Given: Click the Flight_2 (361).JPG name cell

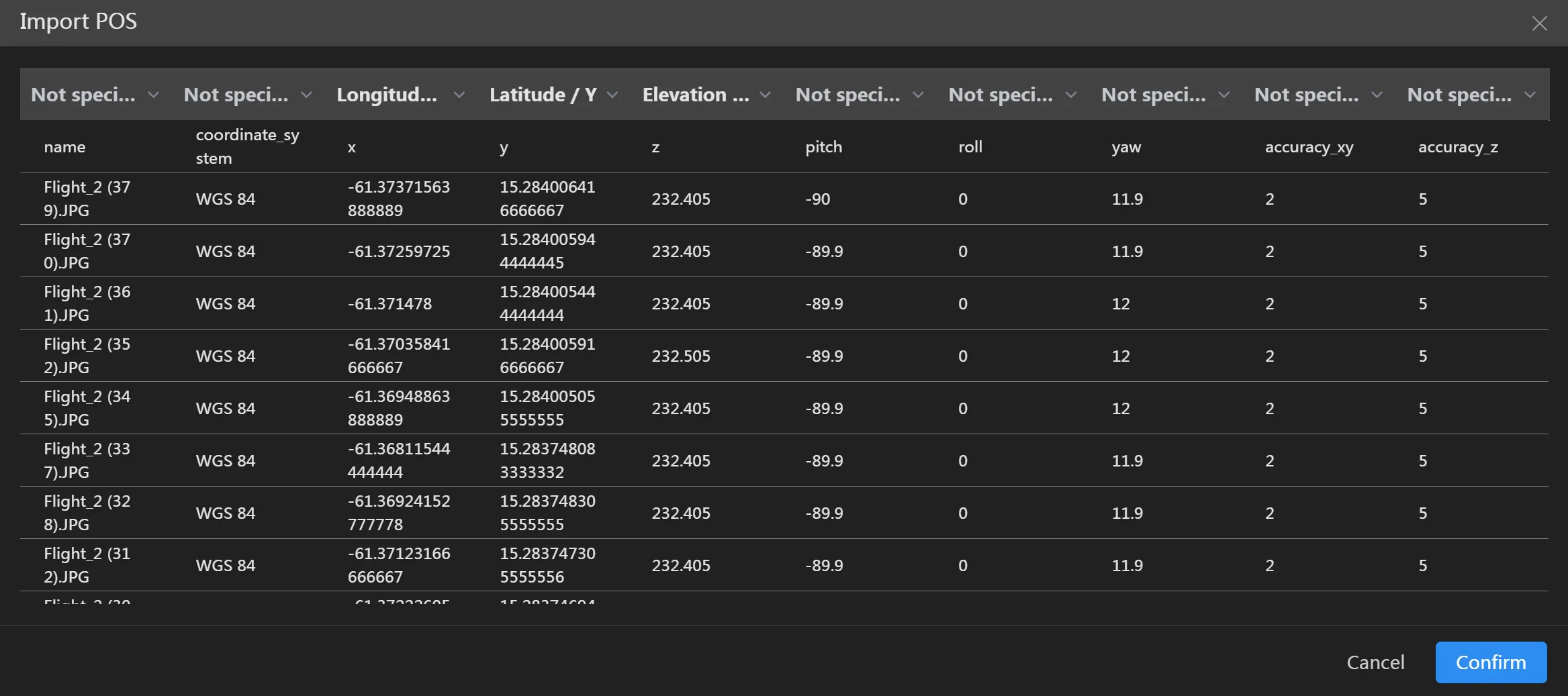Looking at the screenshot, I should pyautogui.click(x=87, y=303).
